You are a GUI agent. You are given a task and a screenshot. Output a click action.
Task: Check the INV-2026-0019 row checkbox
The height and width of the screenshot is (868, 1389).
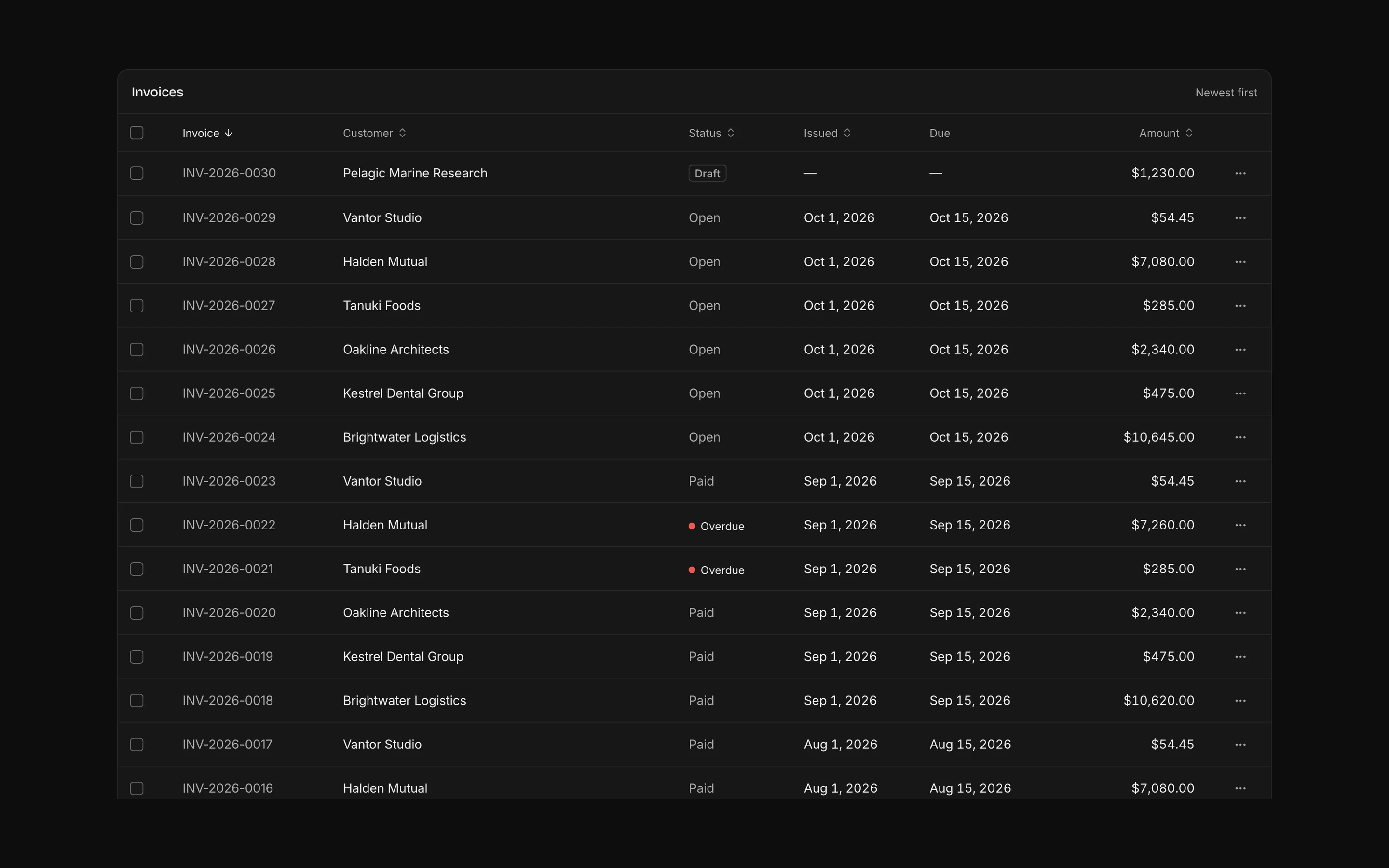pos(136,657)
